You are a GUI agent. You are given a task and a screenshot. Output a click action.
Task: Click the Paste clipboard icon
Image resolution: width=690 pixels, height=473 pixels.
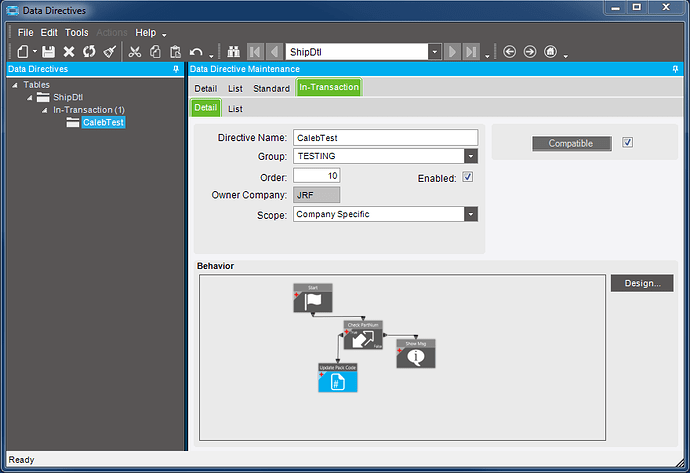175,52
